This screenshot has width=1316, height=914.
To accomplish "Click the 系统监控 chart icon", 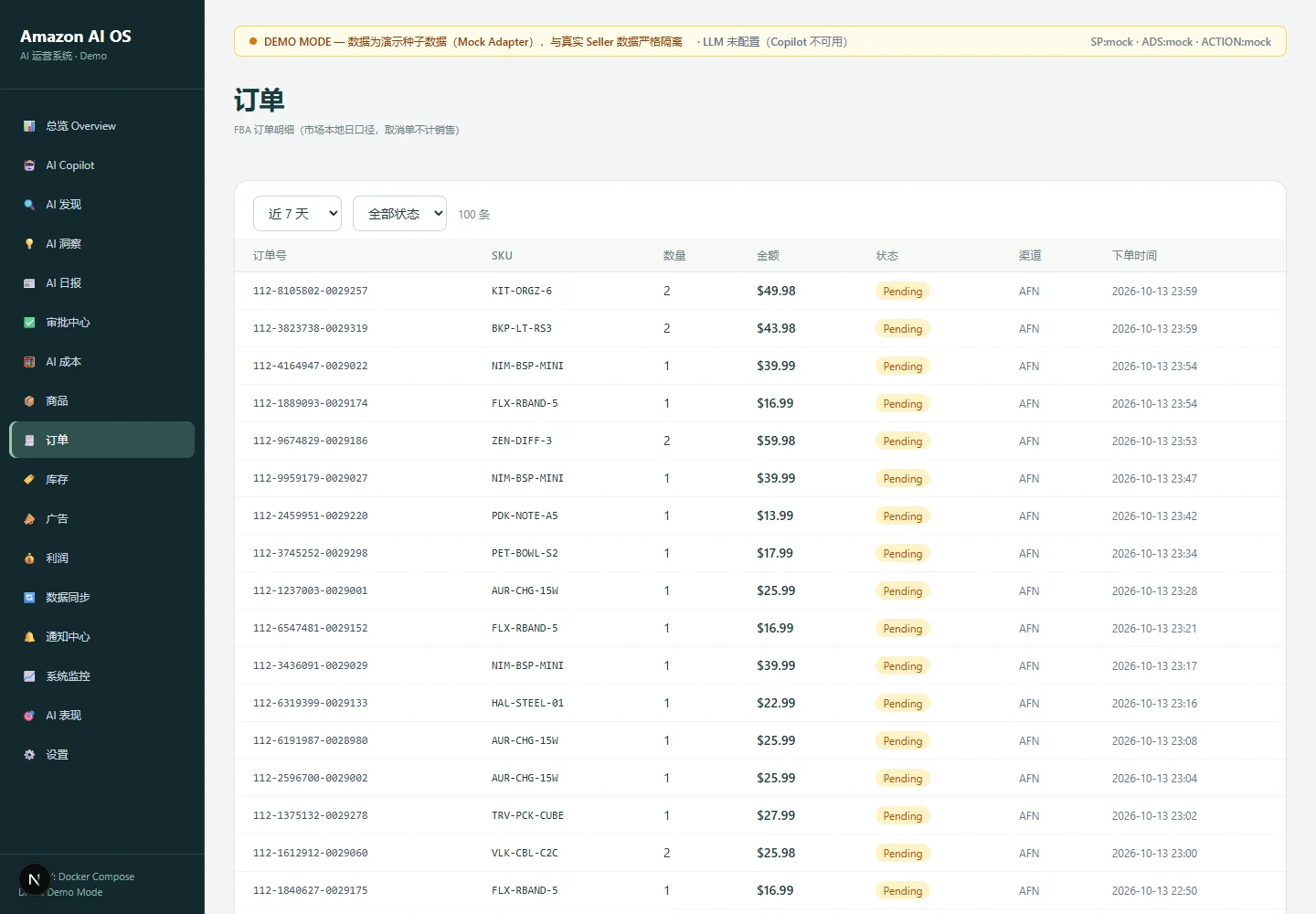I will pos(29,676).
